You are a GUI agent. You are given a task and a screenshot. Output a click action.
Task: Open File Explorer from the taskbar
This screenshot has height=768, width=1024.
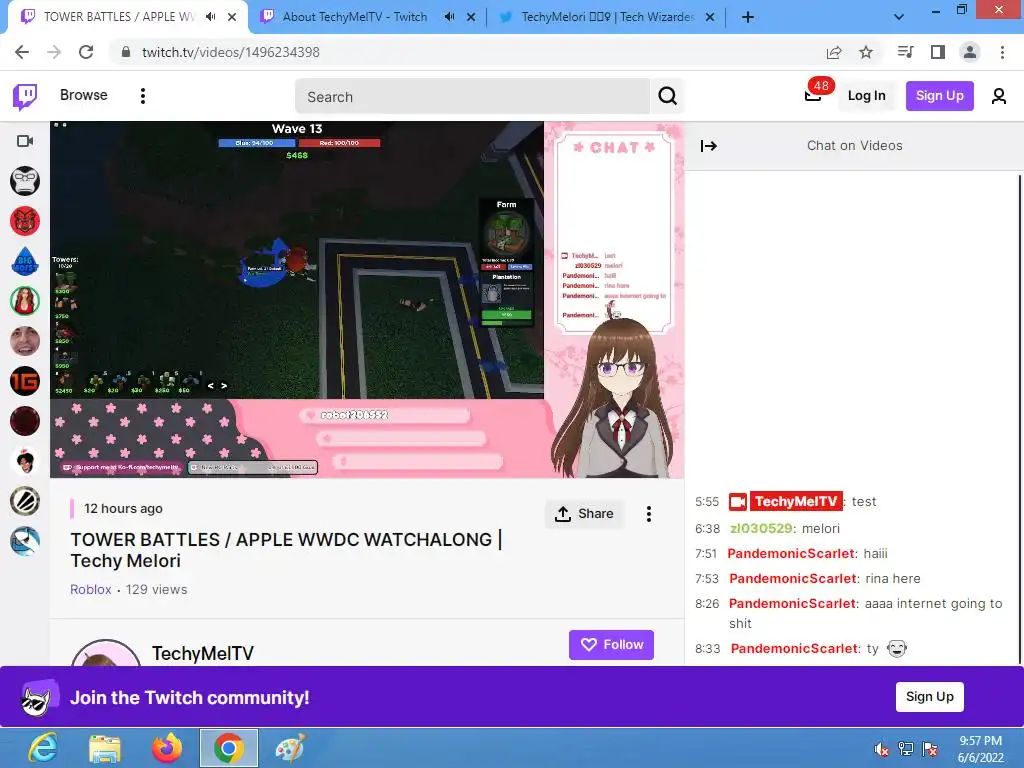coord(104,748)
